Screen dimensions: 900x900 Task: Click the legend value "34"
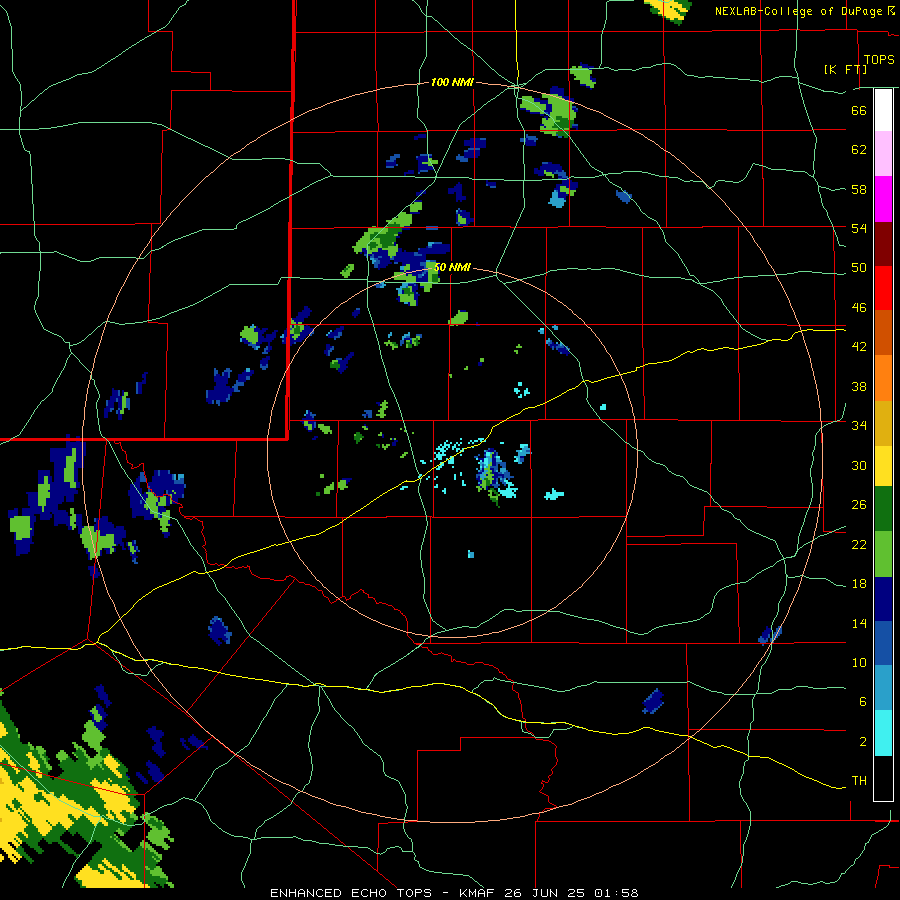click(x=859, y=426)
